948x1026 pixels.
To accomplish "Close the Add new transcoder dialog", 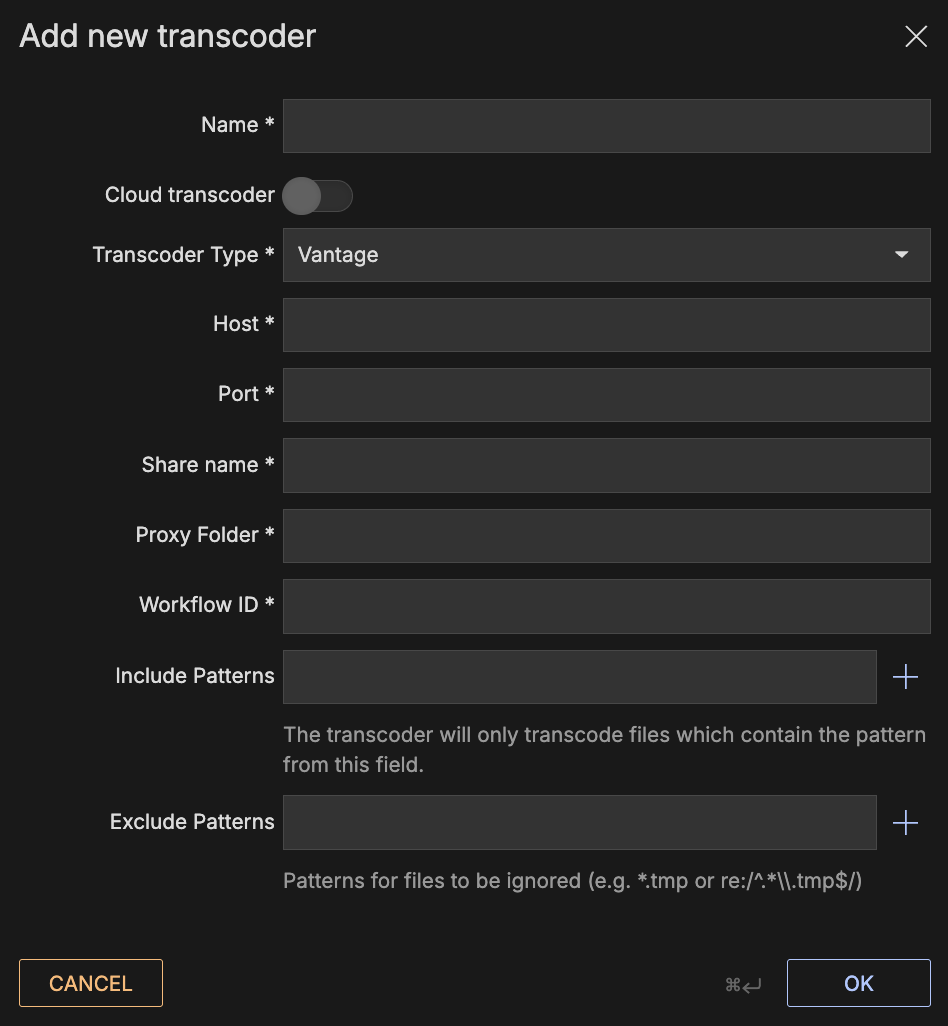I will (915, 37).
